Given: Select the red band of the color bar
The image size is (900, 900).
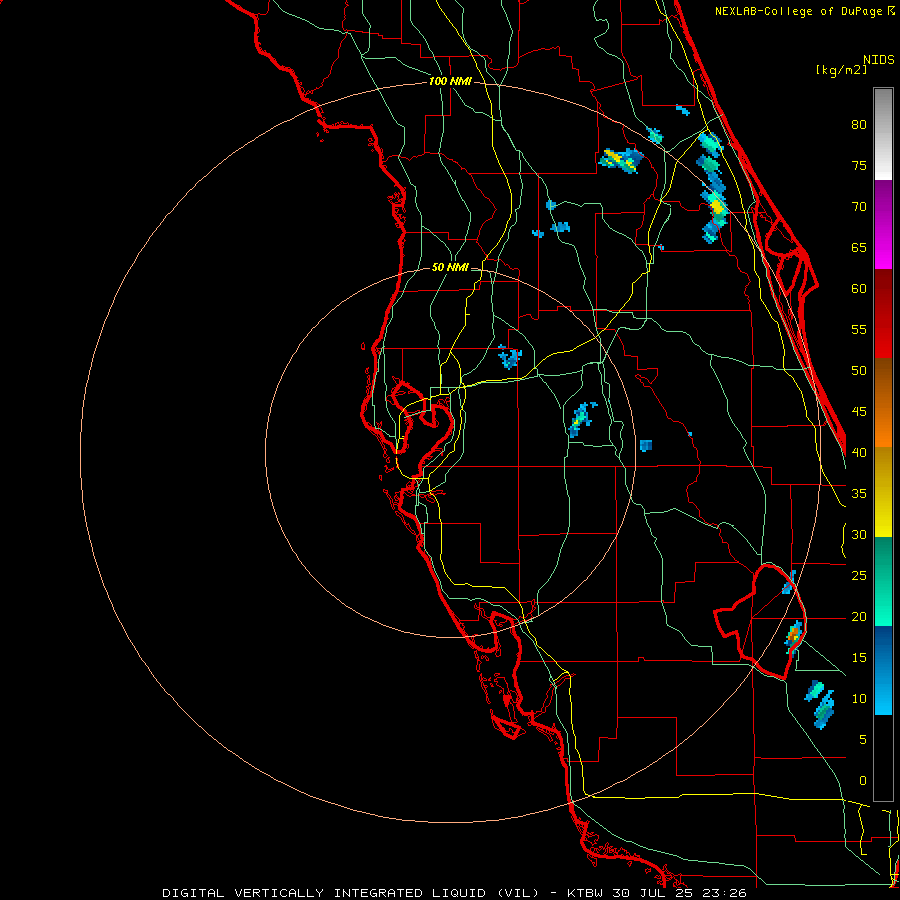Looking at the screenshot, I should [x=883, y=314].
